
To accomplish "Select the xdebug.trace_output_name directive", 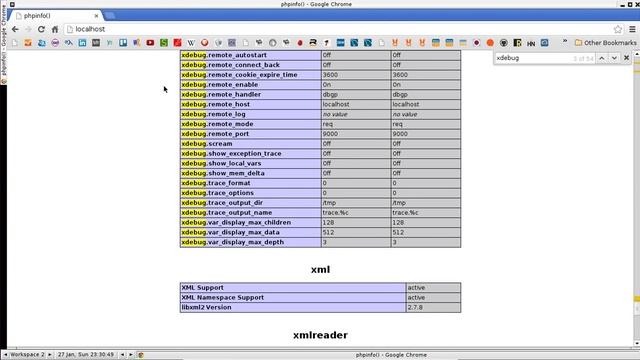I will point(227,213).
